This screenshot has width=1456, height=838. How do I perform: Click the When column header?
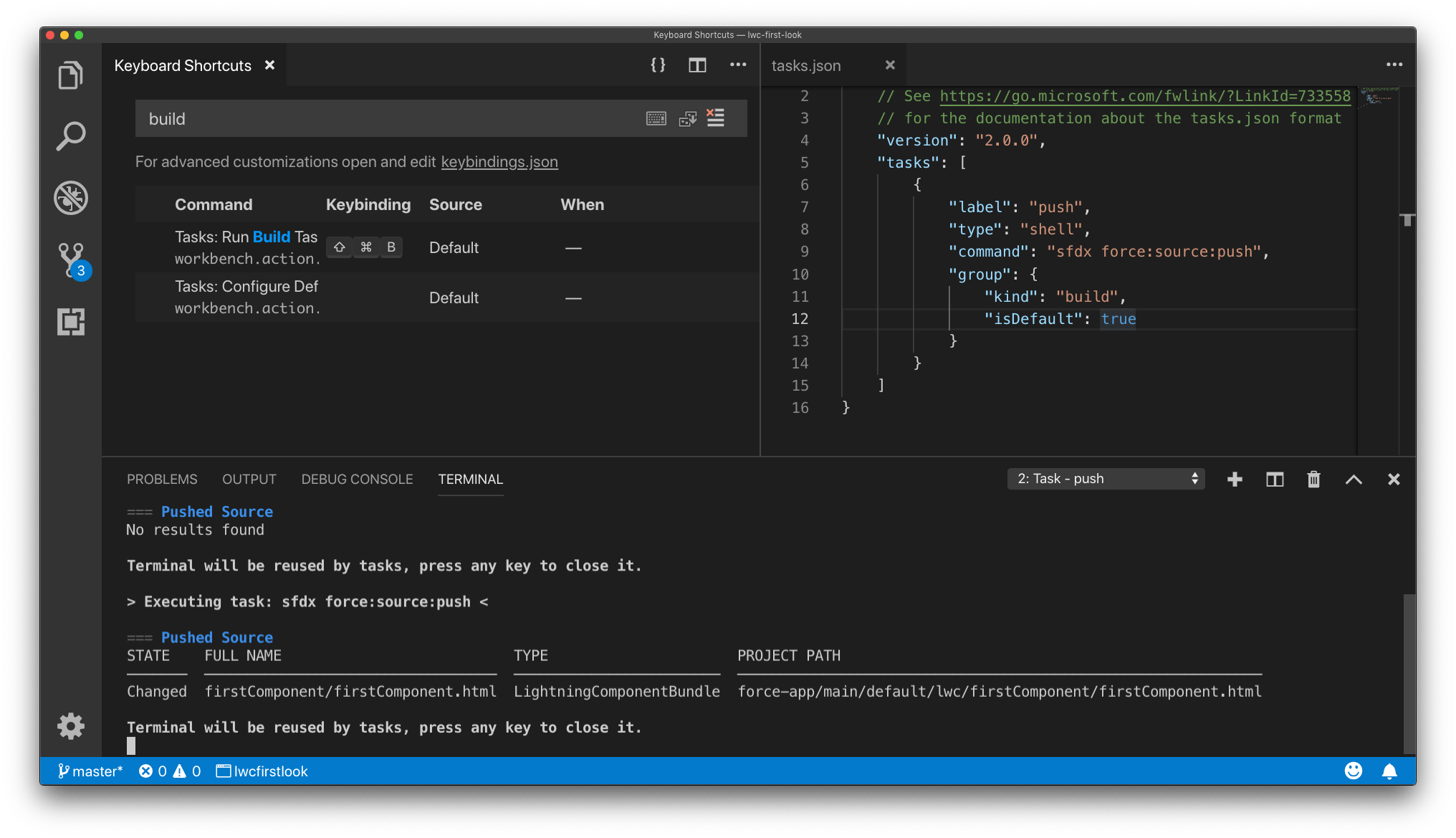[x=582, y=204]
